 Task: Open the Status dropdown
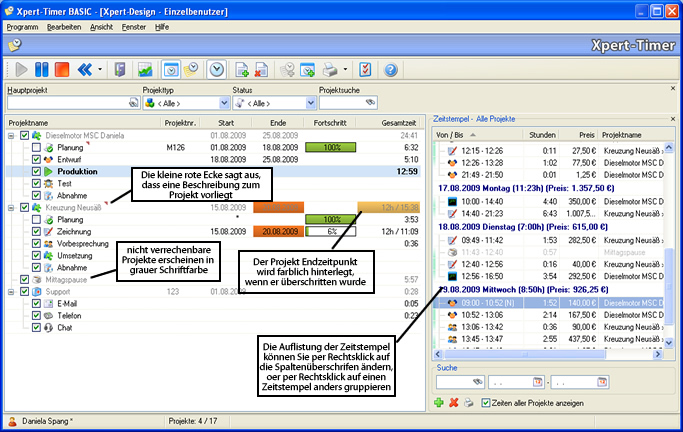tap(311, 103)
